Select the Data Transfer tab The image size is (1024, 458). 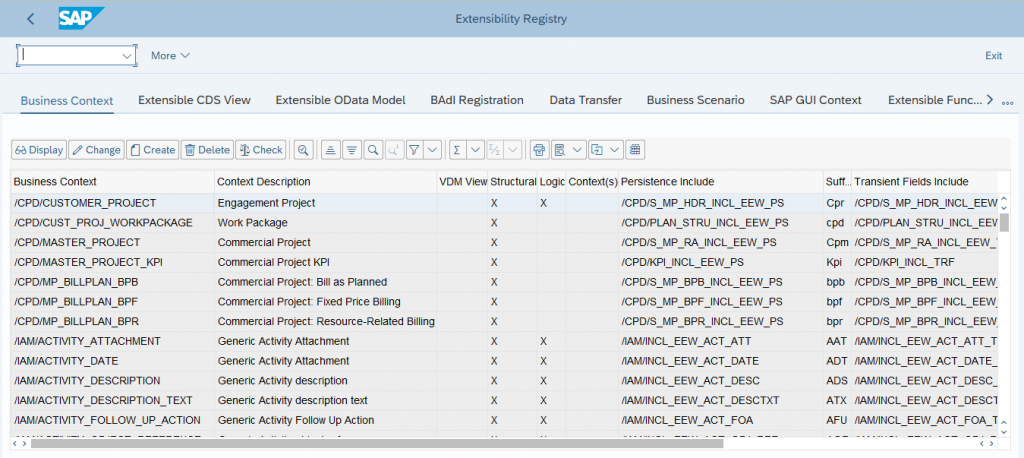[586, 100]
